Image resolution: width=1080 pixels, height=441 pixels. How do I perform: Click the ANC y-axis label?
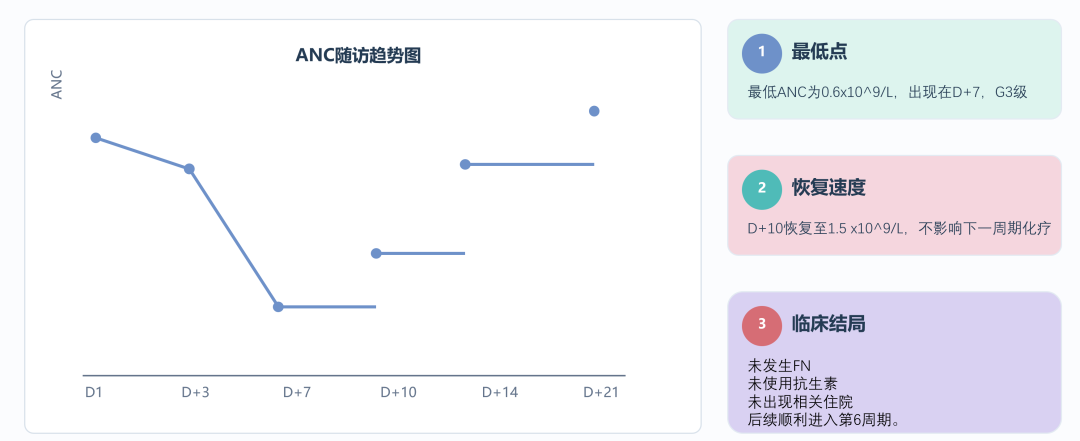coord(57,85)
